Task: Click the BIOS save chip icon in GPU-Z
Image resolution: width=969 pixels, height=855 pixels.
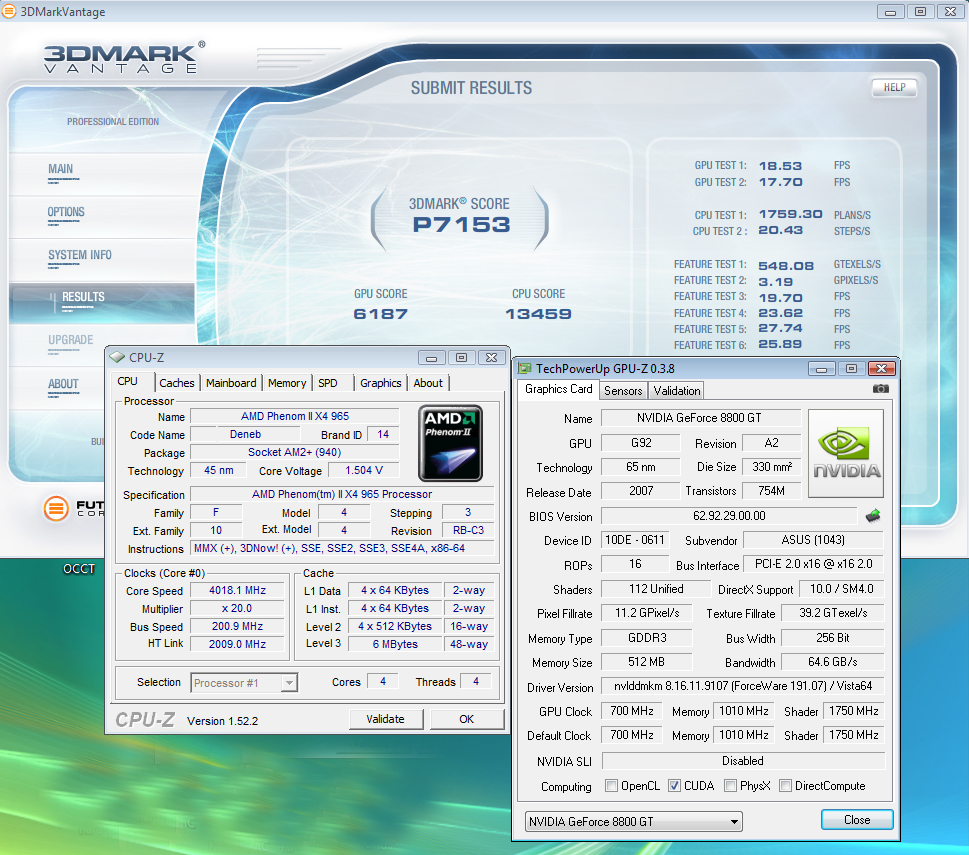Action: (x=873, y=515)
